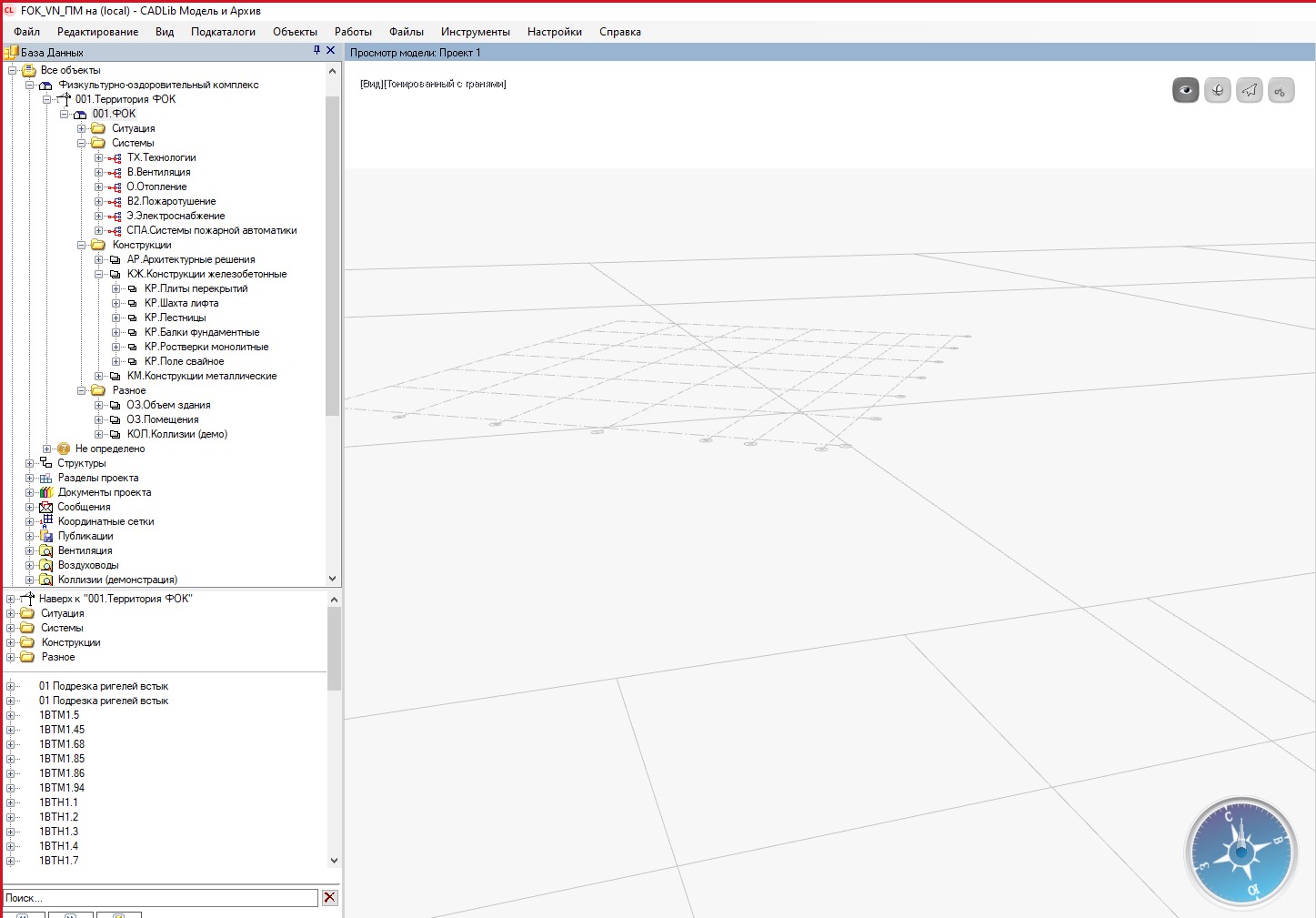Click the В.Вентиляция system icon
Viewport: 1316px width, 918px height.
coord(115,172)
